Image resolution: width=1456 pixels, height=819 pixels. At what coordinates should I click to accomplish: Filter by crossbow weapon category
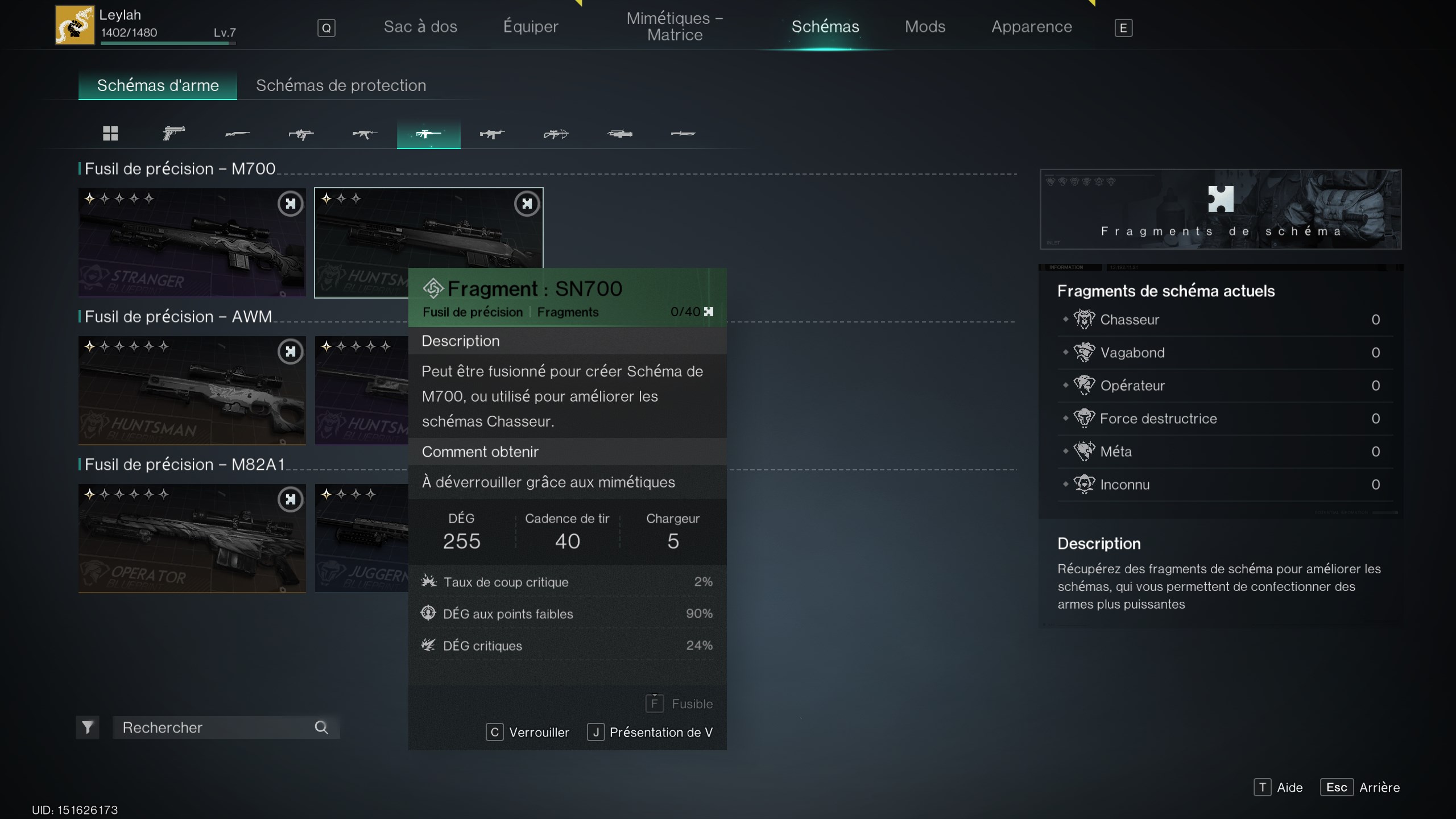click(x=556, y=134)
